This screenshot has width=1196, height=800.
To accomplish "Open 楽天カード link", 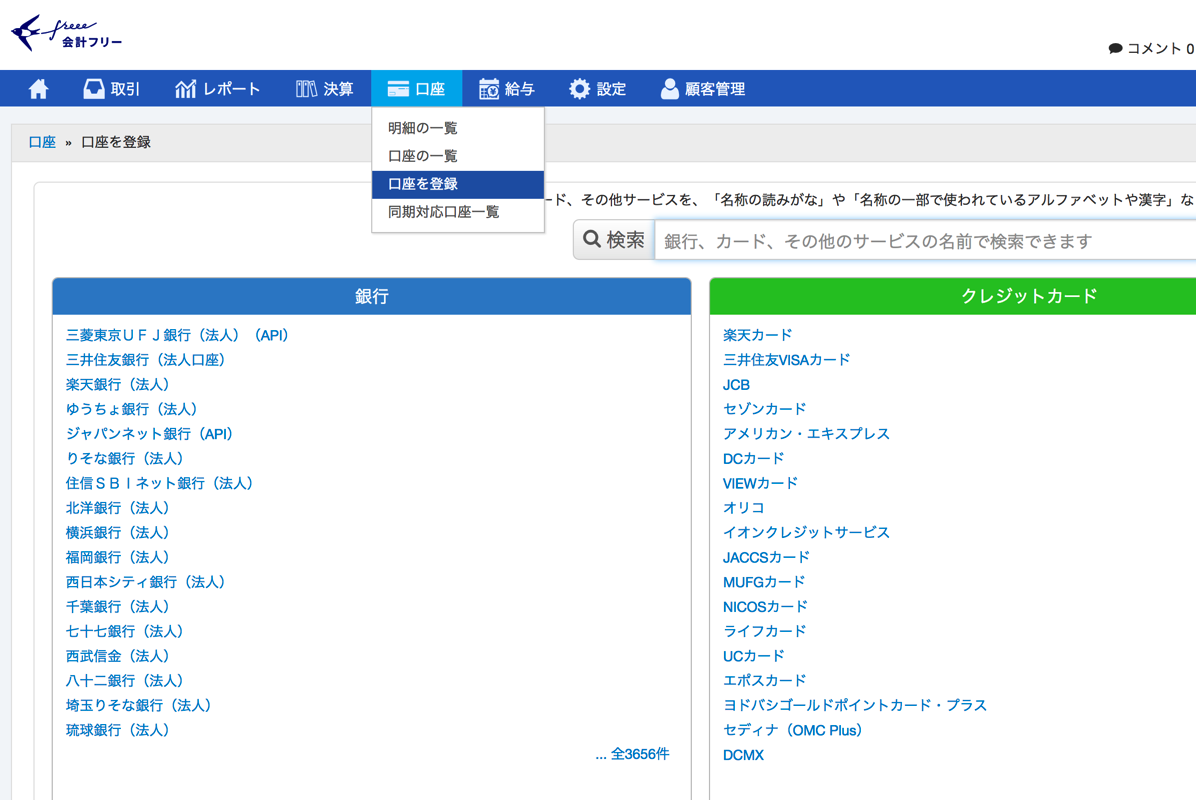I will 757,336.
